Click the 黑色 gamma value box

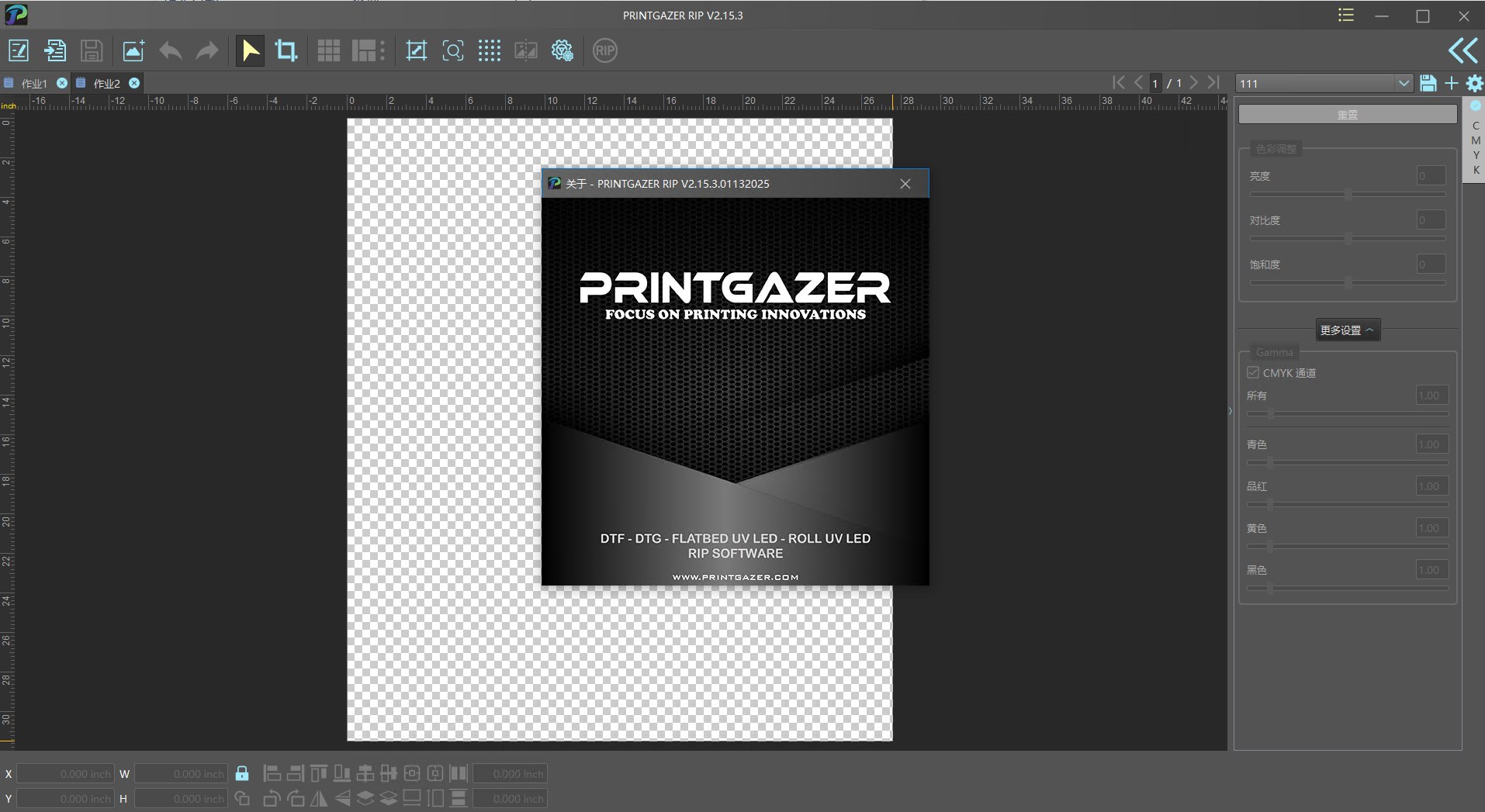pyautogui.click(x=1432, y=570)
